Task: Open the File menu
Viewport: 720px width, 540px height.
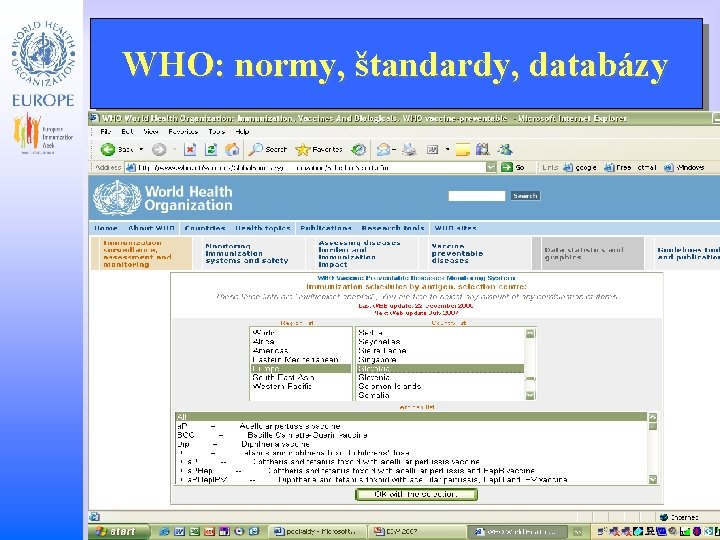Action: click(x=106, y=131)
